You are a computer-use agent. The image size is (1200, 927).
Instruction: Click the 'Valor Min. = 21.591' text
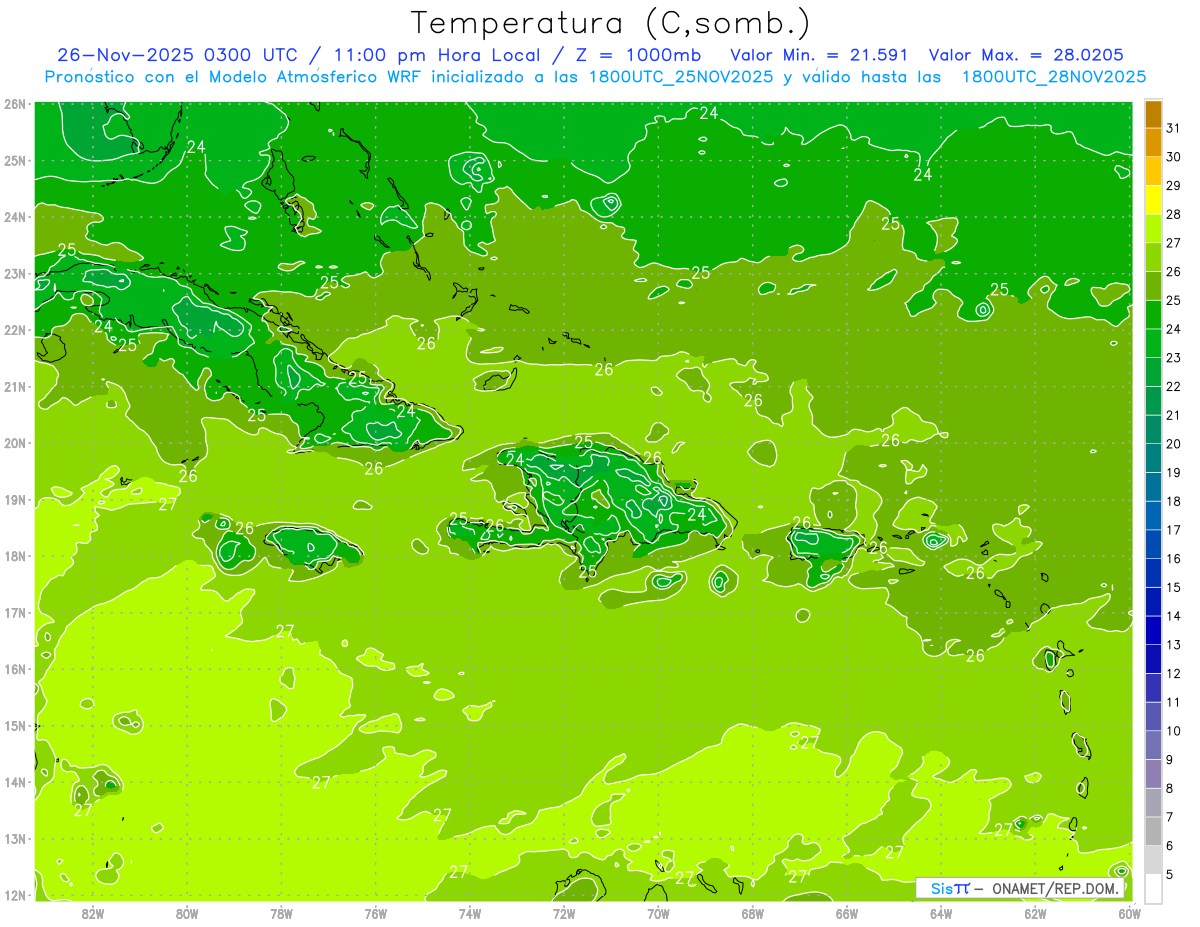click(819, 55)
